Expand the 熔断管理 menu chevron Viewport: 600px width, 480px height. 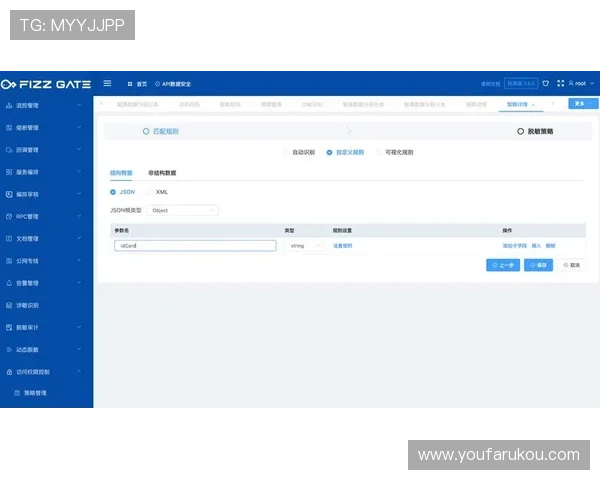pos(79,127)
